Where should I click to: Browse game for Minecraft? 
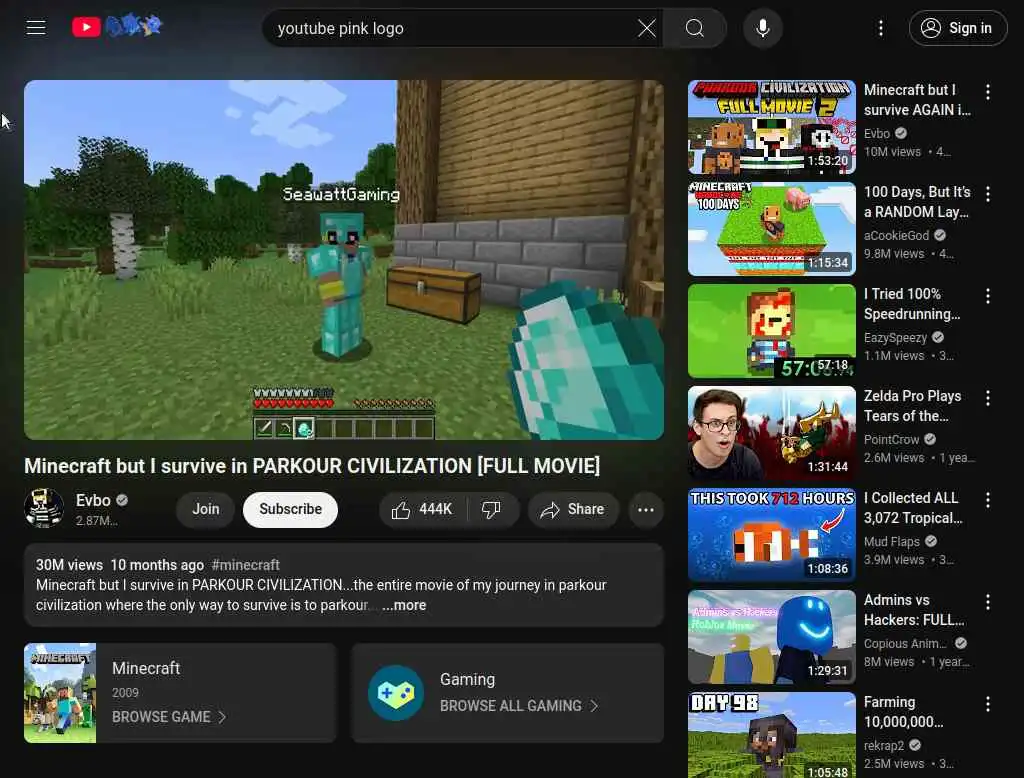pyautogui.click(x=168, y=717)
